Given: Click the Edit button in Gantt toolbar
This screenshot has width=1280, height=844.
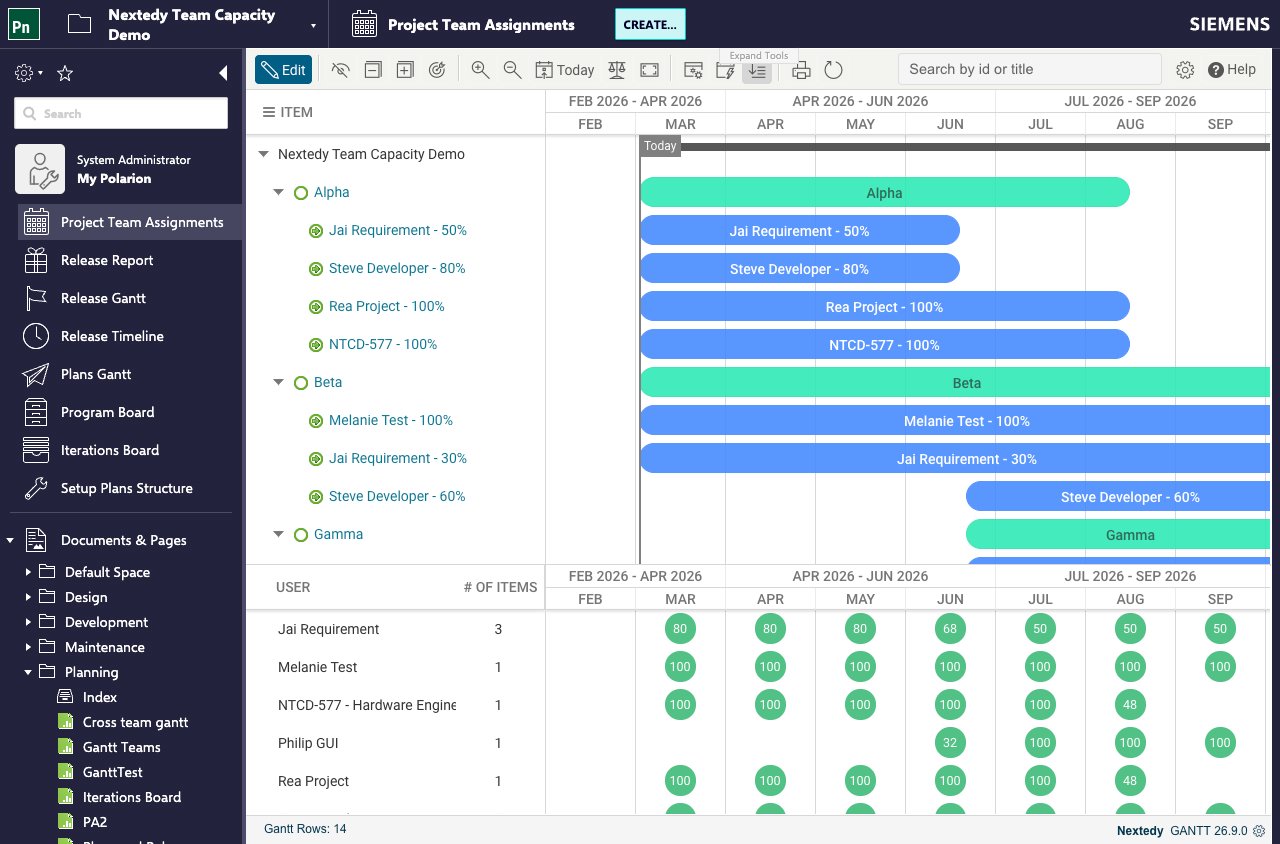Looking at the screenshot, I should point(283,70).
